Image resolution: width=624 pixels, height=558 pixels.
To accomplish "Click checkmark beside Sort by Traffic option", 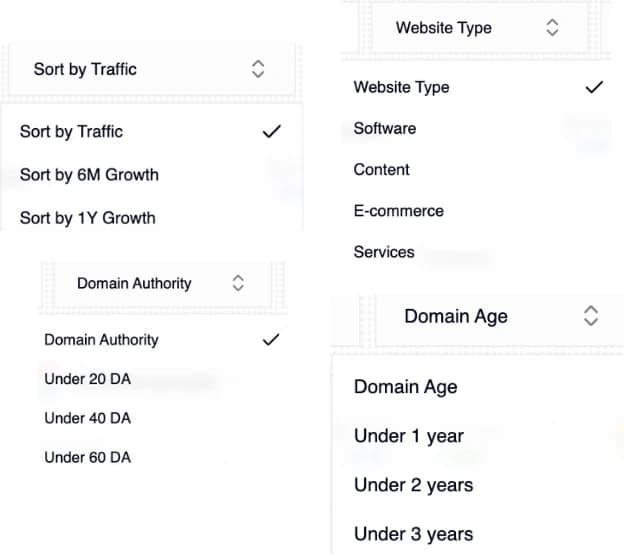I will coord(270,131).
